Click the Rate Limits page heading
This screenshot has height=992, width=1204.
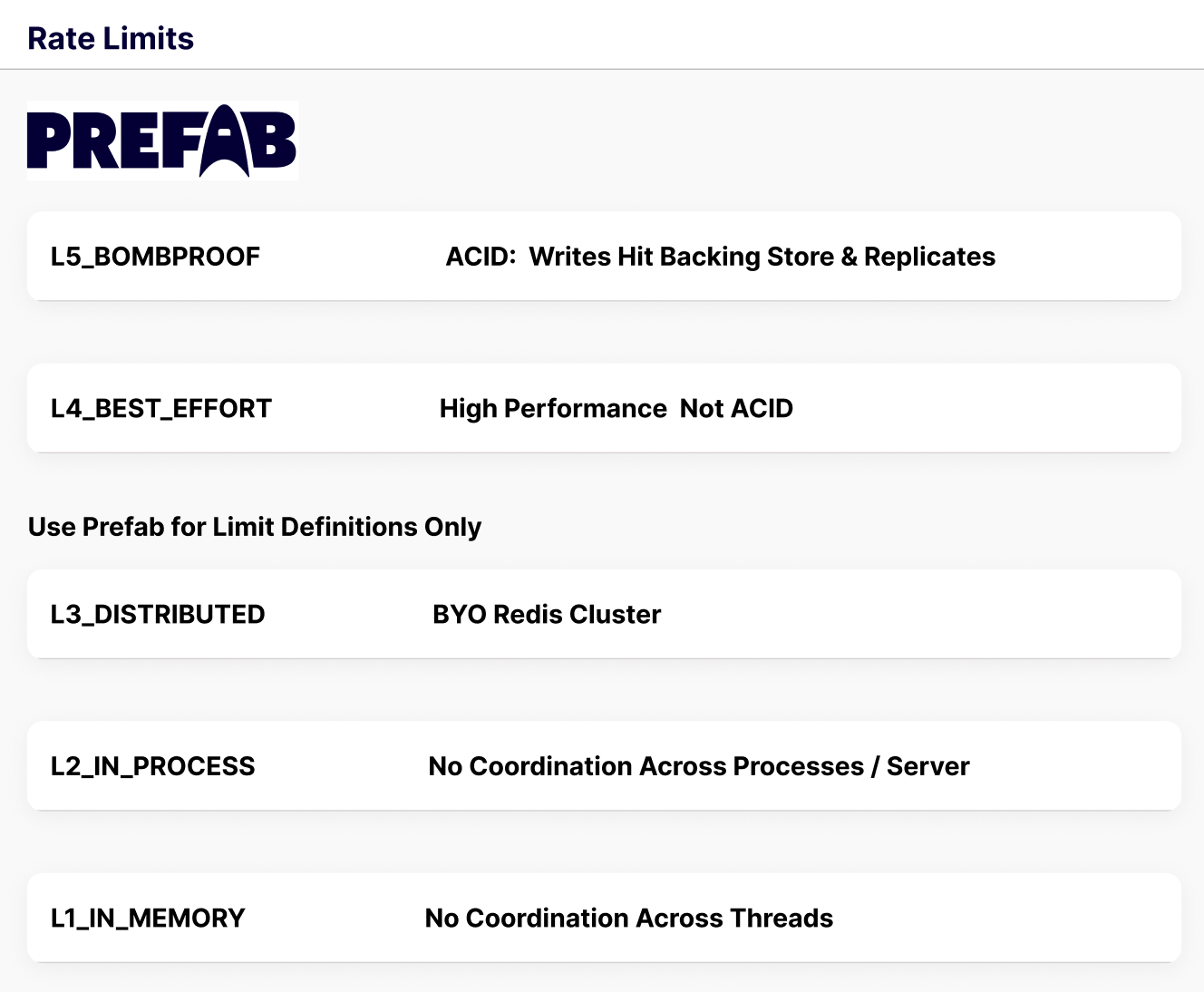click(x=111, y=39)
